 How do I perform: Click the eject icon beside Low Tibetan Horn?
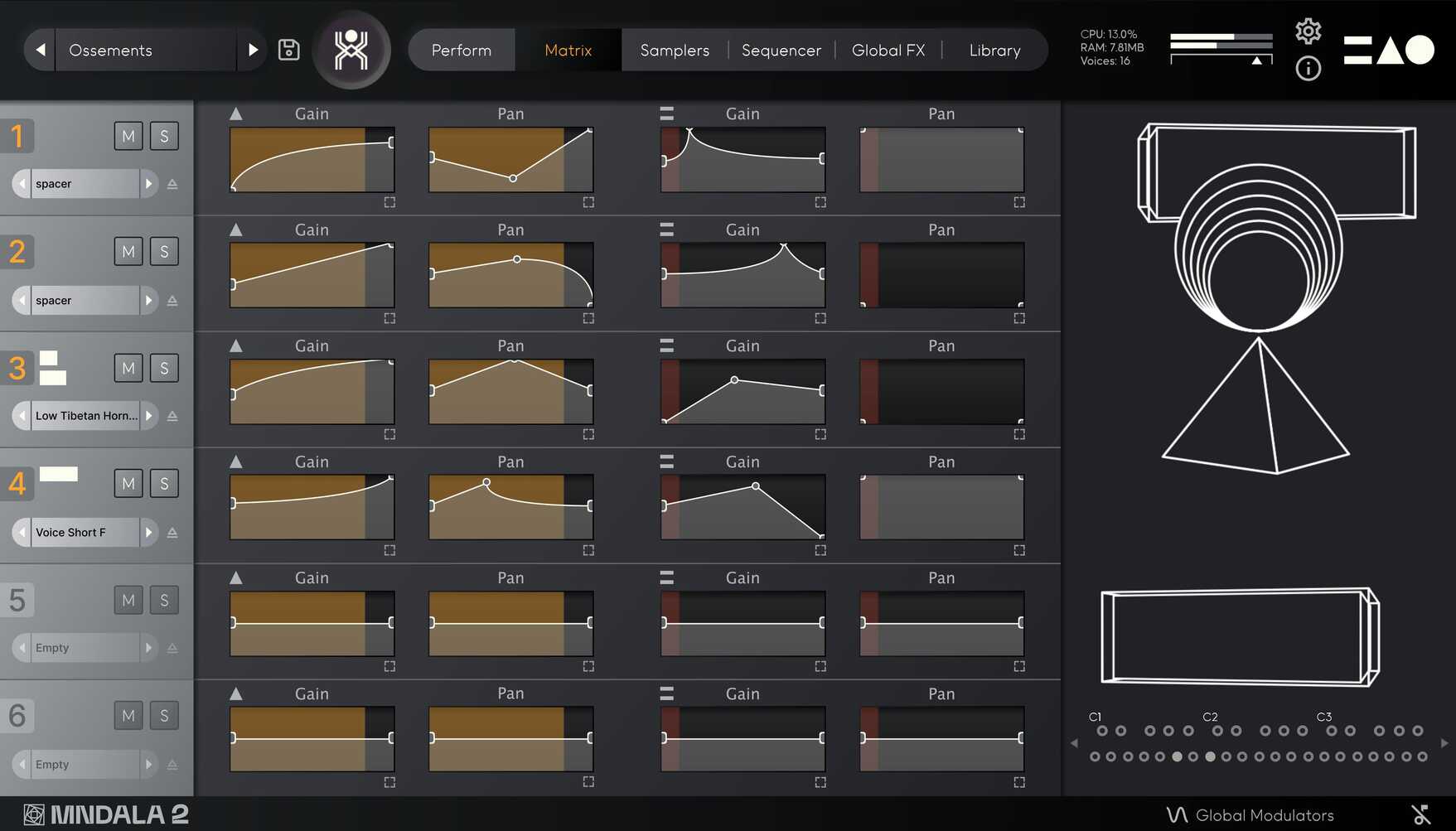point(172,416)
